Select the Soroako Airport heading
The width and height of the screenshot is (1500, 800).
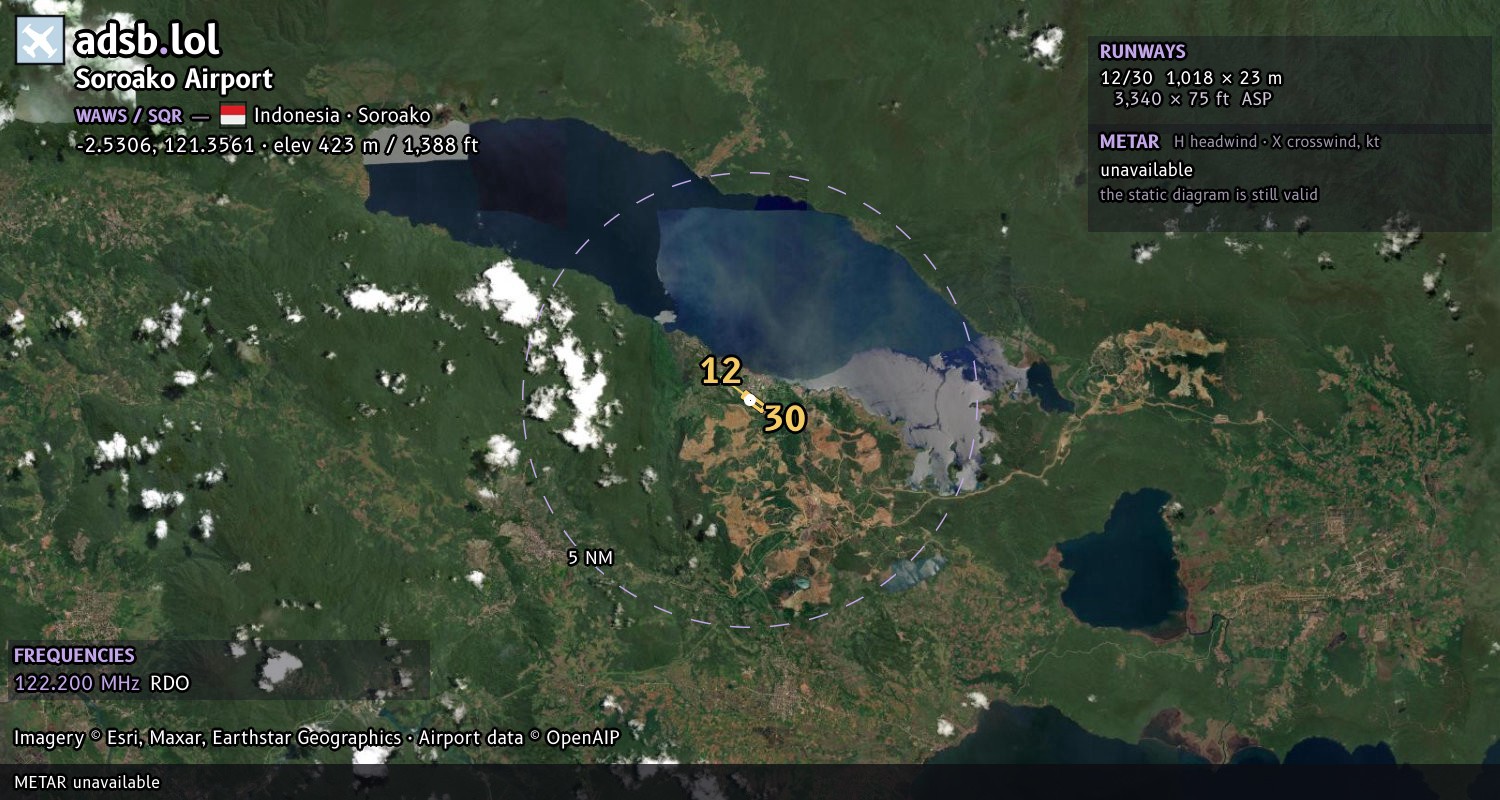click(174, 80)
